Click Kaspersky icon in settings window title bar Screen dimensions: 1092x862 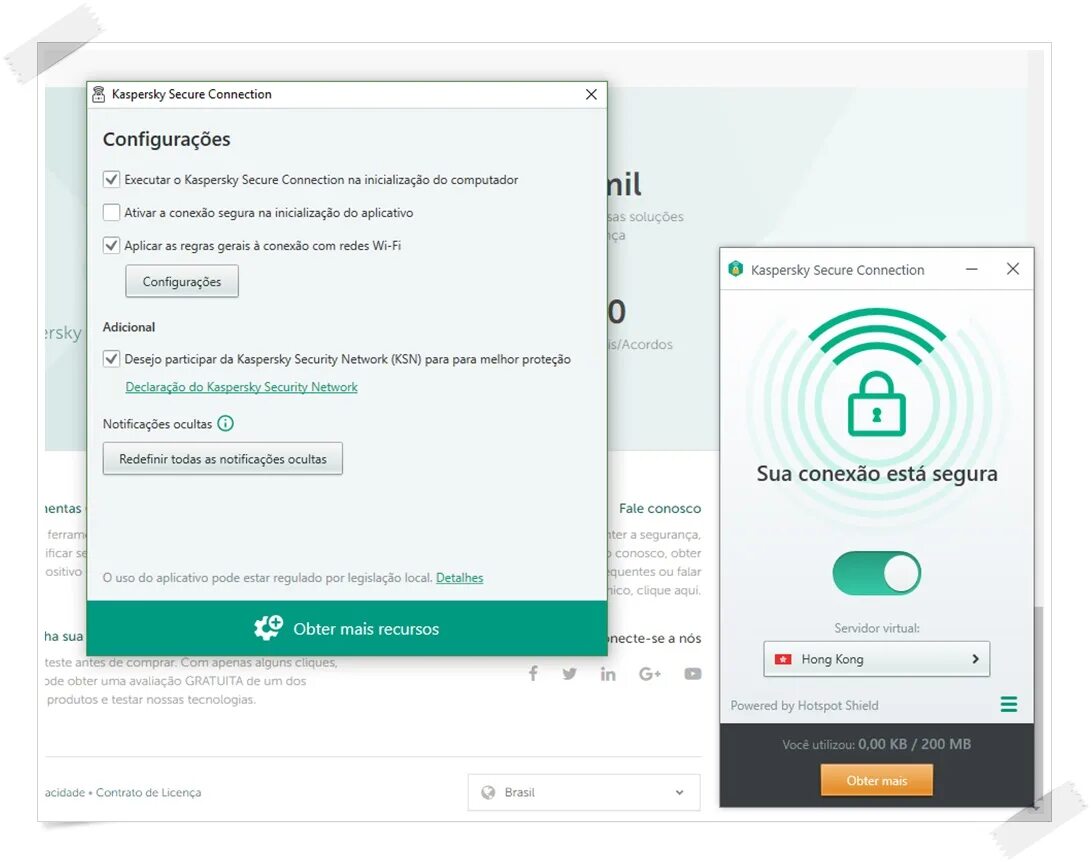click(x=99, y=94)
